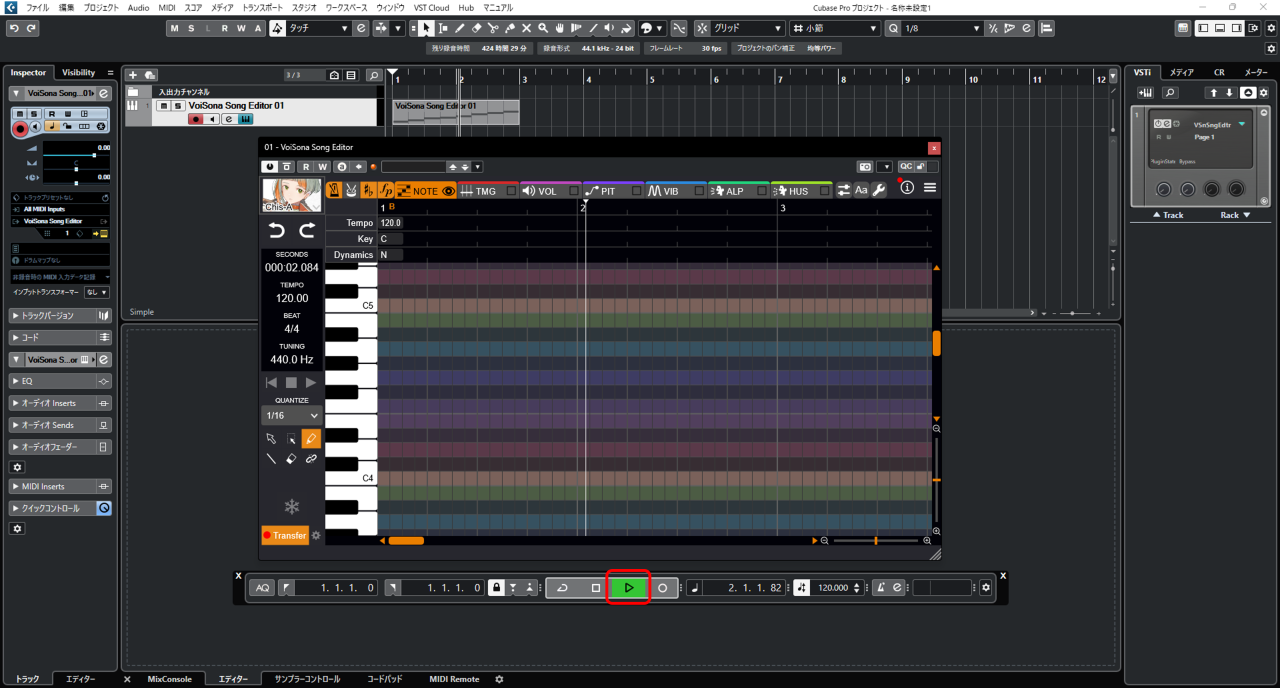Open the MIDI menu

coord(167,7)
